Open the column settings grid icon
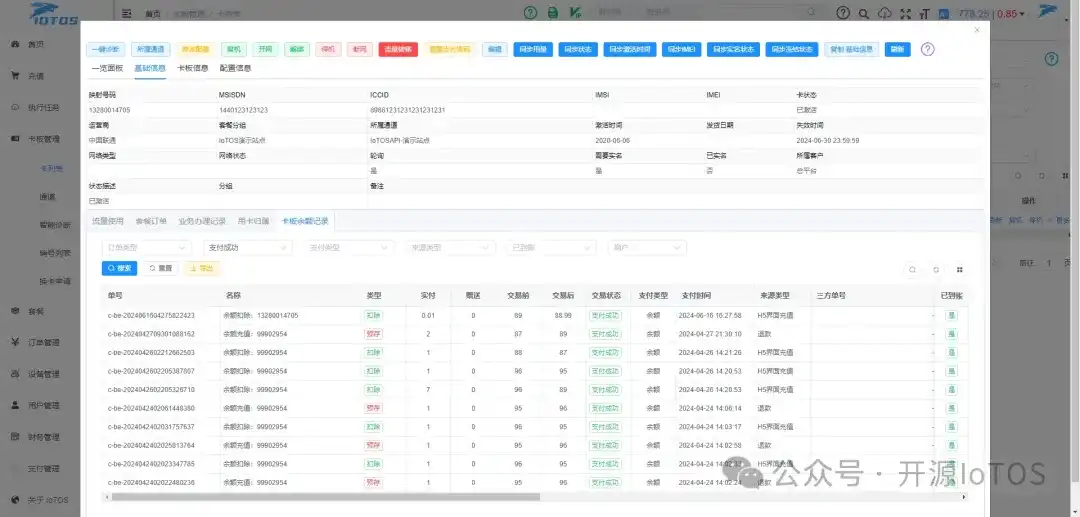 click(x=960, y=269)
